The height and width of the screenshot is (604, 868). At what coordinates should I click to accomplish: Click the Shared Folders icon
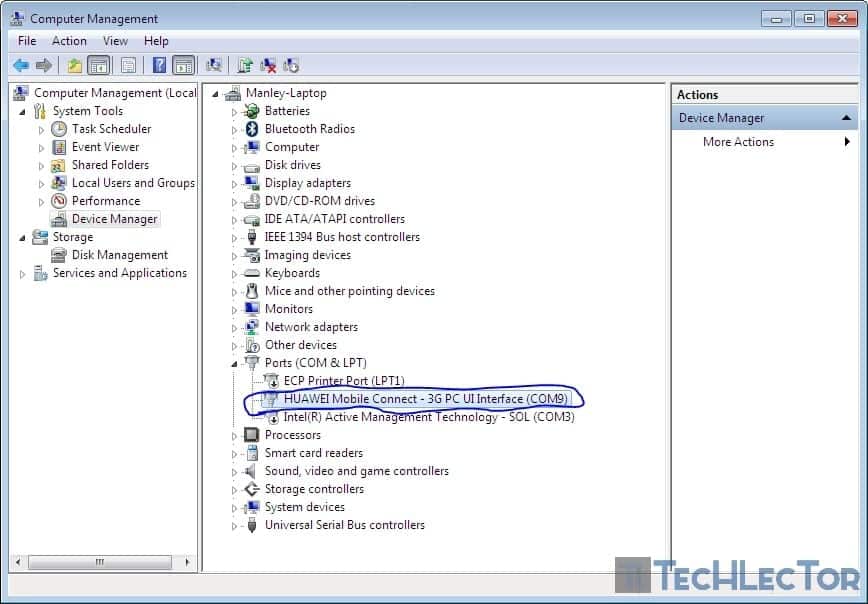(x=58, y=166)
